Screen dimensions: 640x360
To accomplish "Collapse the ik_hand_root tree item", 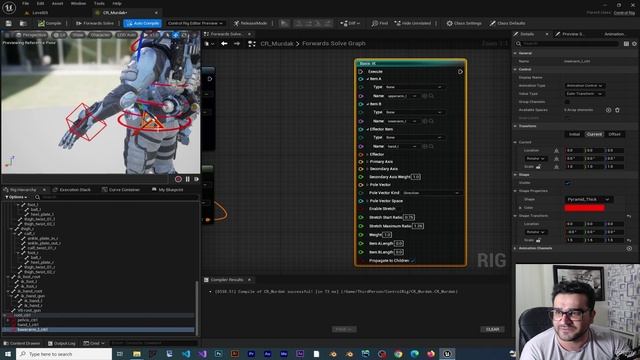I will 8,291.
